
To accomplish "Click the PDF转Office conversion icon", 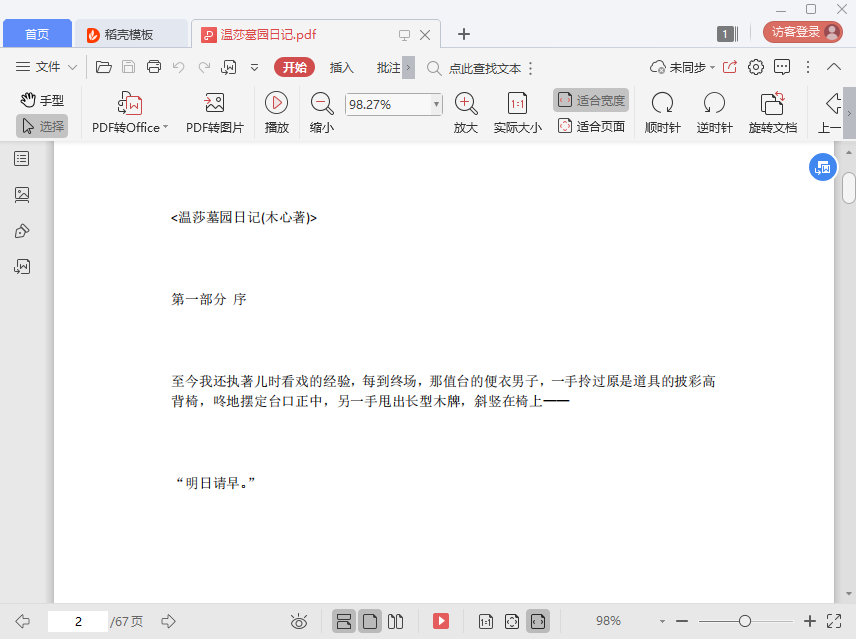I will pos(130,103).
